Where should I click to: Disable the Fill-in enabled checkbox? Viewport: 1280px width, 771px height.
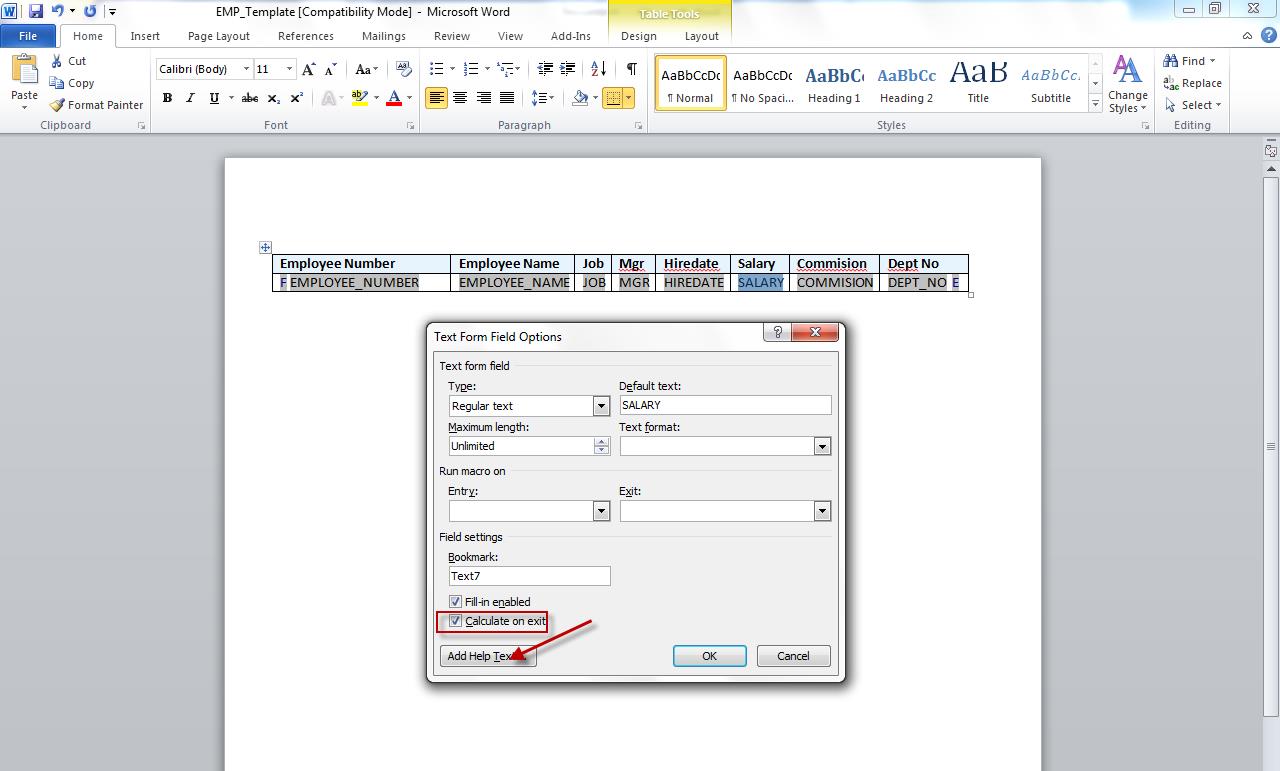[x=456, y=601]
